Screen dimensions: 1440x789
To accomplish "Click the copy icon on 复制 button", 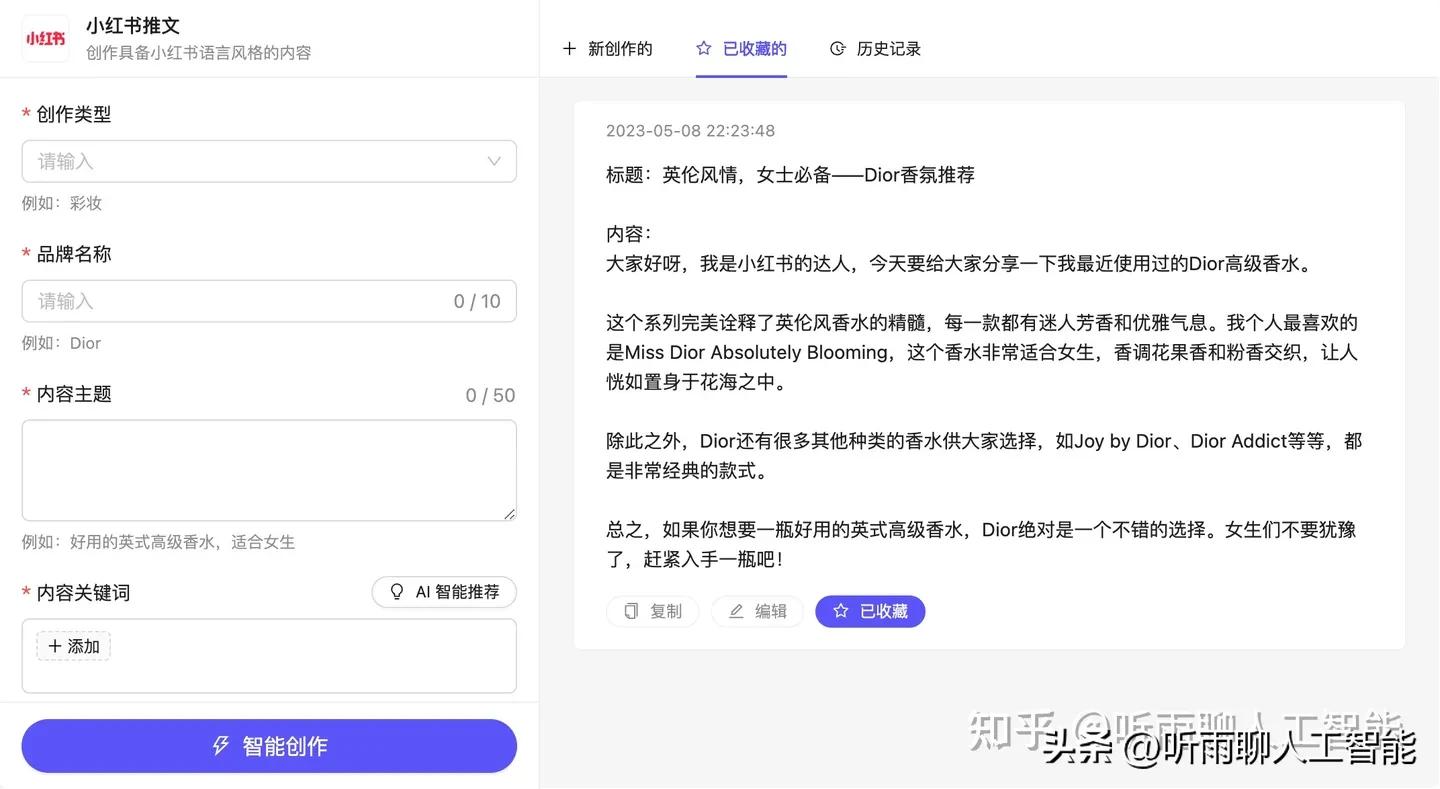I will (633, 611).
